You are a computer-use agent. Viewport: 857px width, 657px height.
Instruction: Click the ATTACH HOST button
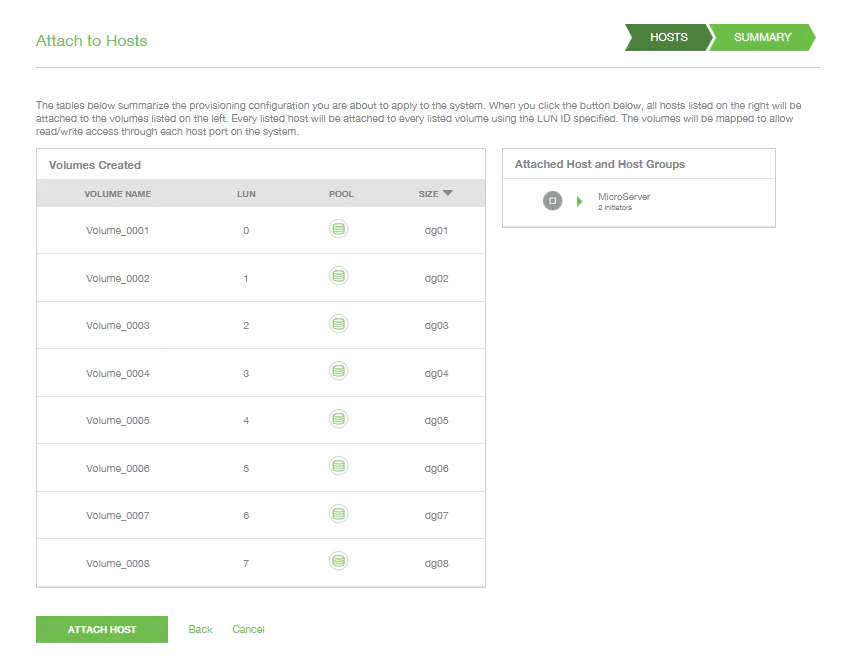(102, 629)
